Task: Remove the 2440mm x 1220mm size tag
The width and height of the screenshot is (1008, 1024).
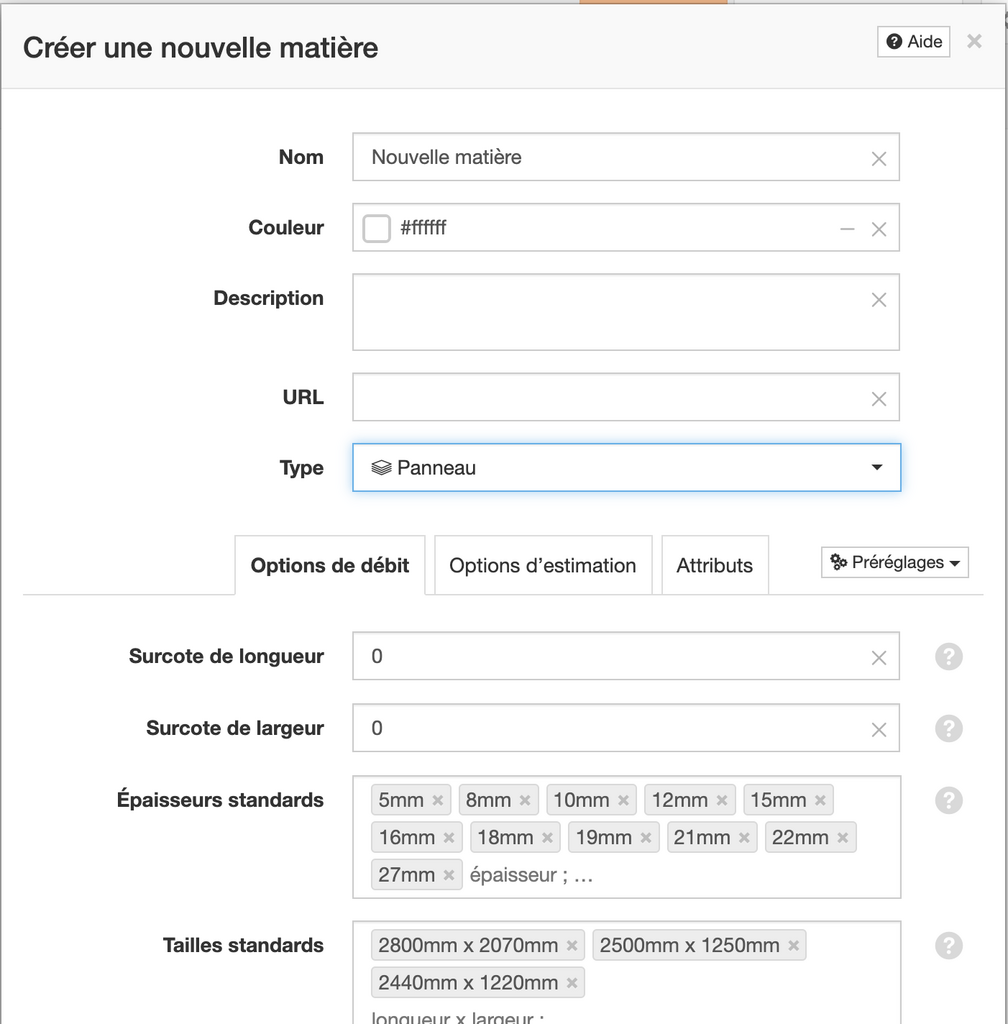Action: pos(572,982)
